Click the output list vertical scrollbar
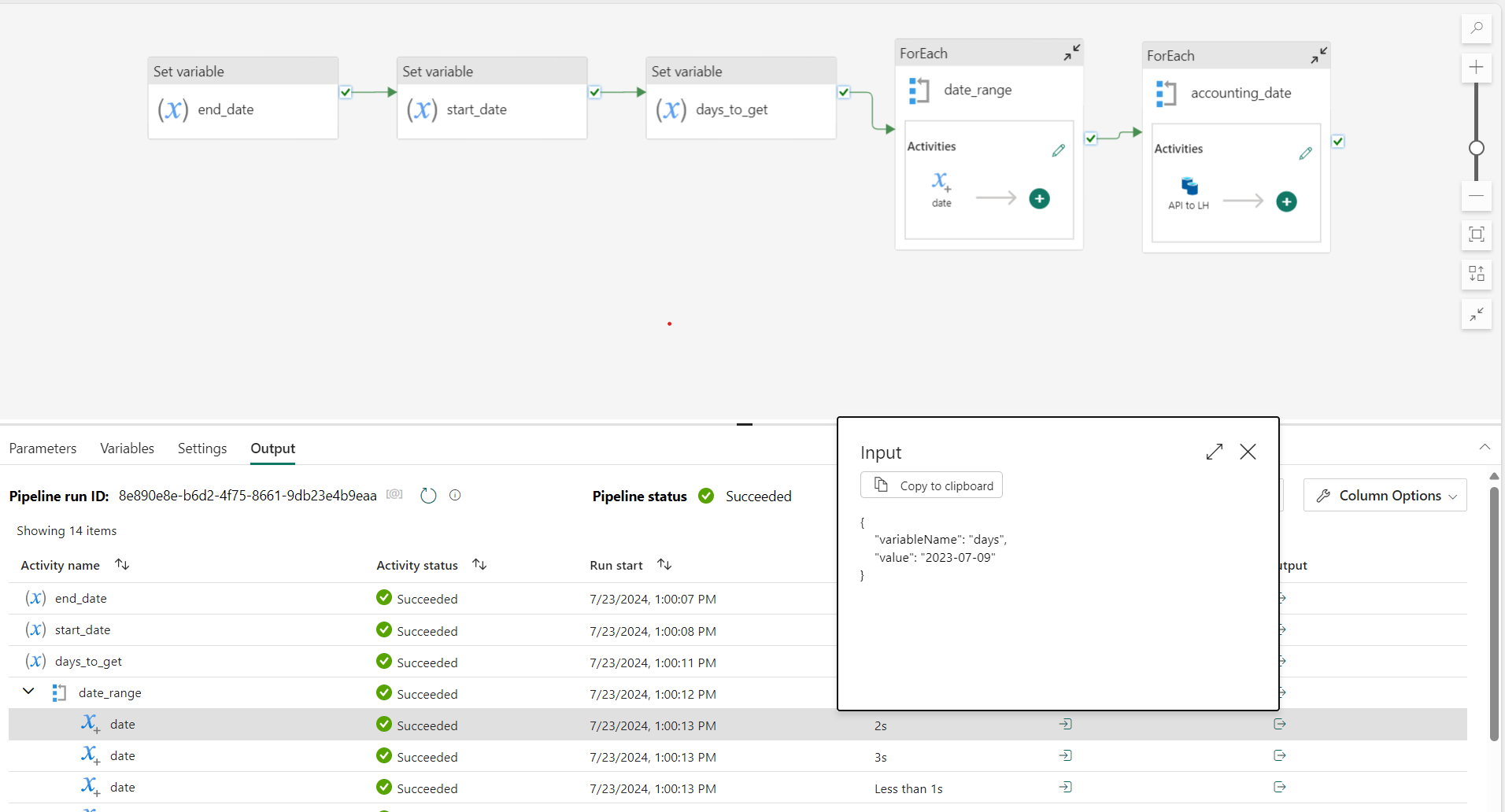Viewport: 1505px width, 812px height. [x=1494, y=614]
